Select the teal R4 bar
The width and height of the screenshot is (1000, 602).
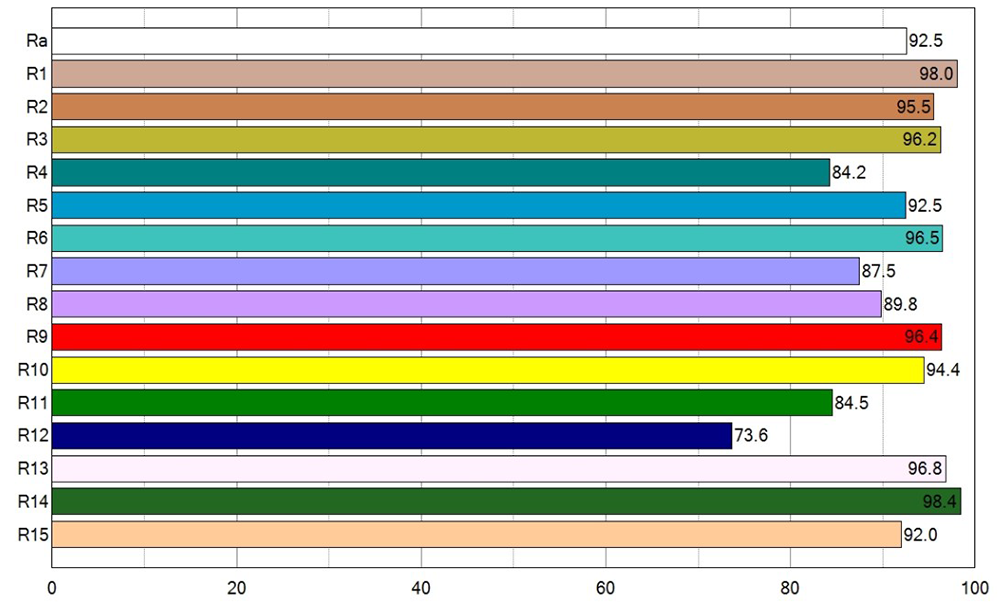441,173
